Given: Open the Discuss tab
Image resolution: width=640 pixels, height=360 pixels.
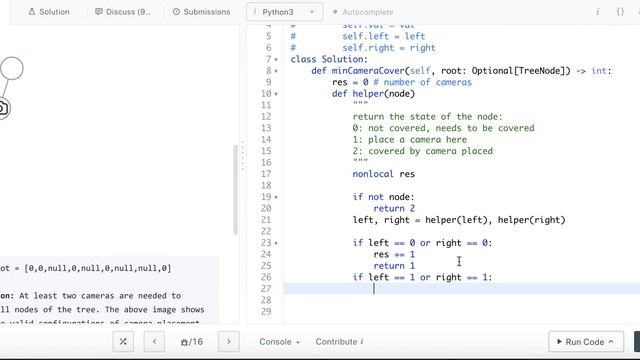Looking at the screenshot, I should point(122,12).
